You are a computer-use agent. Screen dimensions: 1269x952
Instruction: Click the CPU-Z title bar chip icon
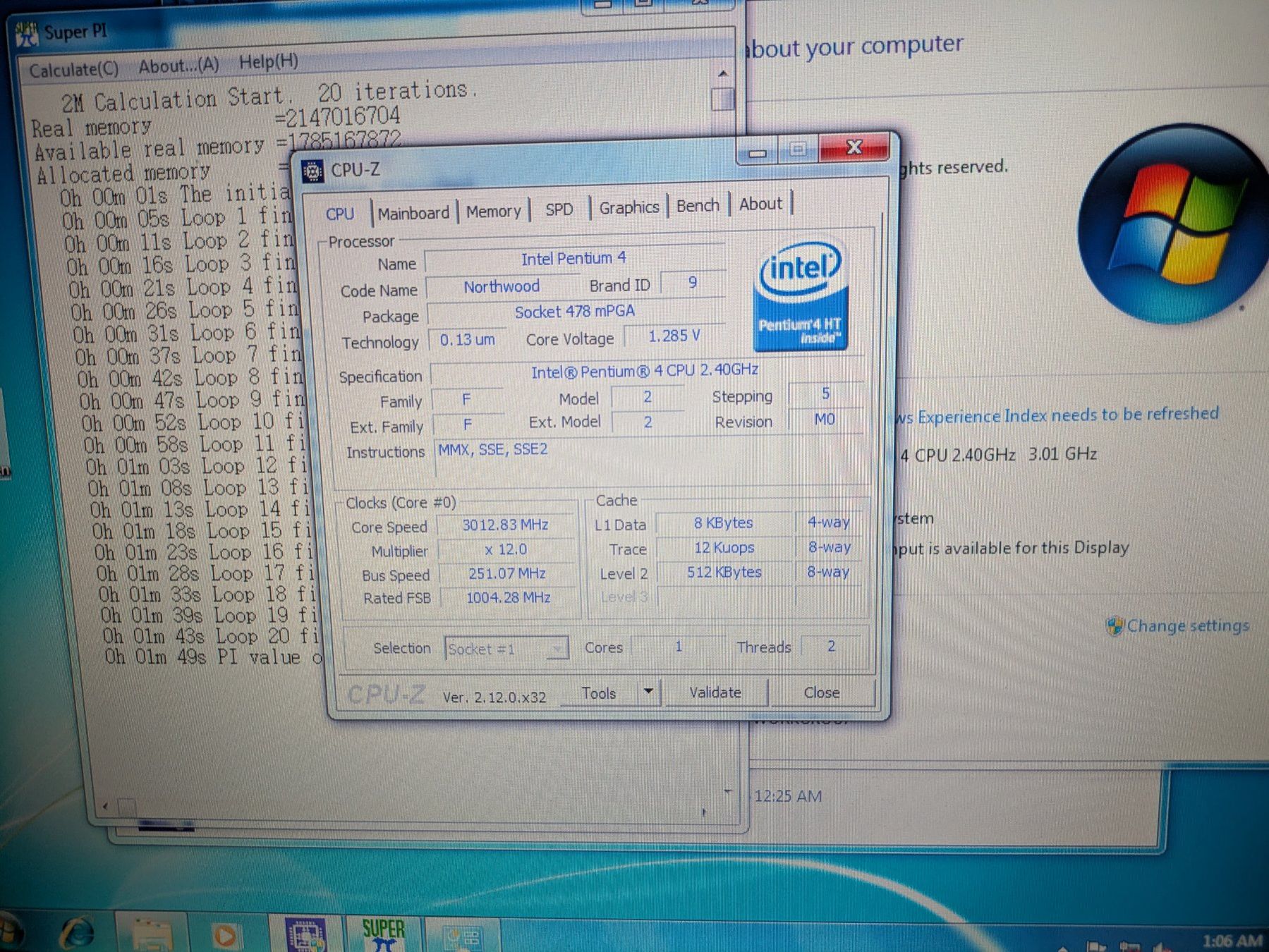[312, 171]
